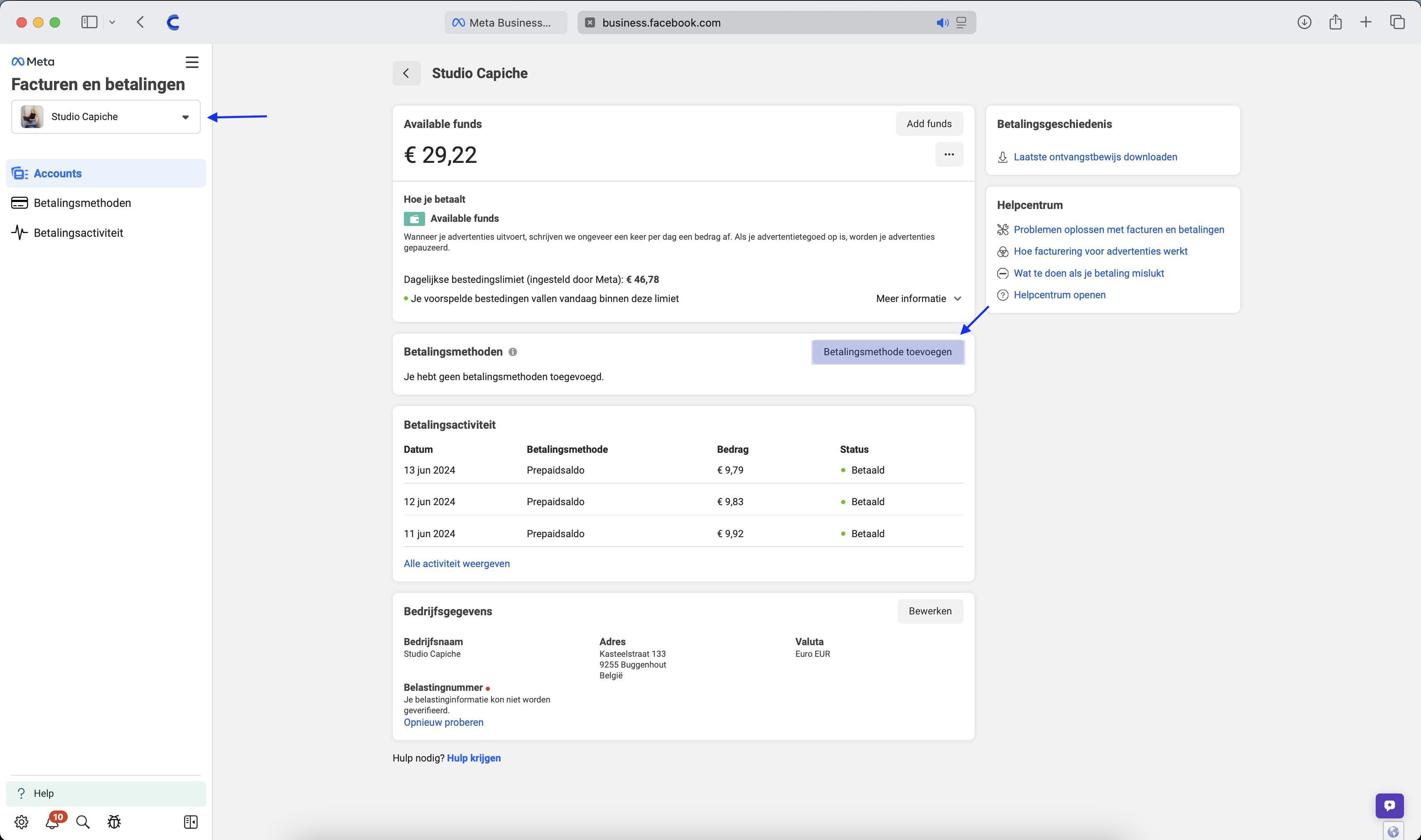Screen dimensions: 1421x840
Task: Click the globe icon at bottom right
Action: pyautogui.click(x=1393, y=832)
